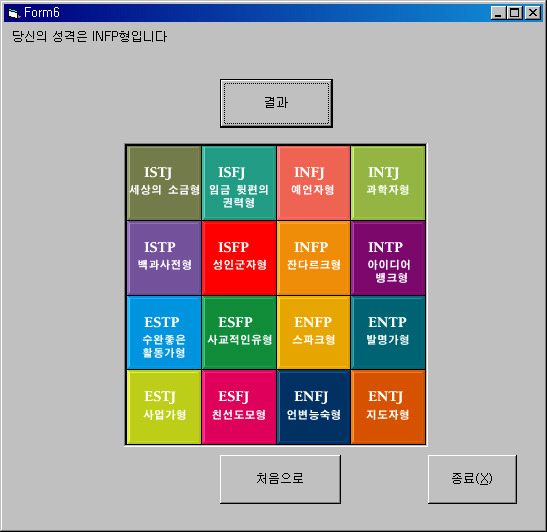
Task: Click the Form6 title text
Action: [x=42, y=13]
